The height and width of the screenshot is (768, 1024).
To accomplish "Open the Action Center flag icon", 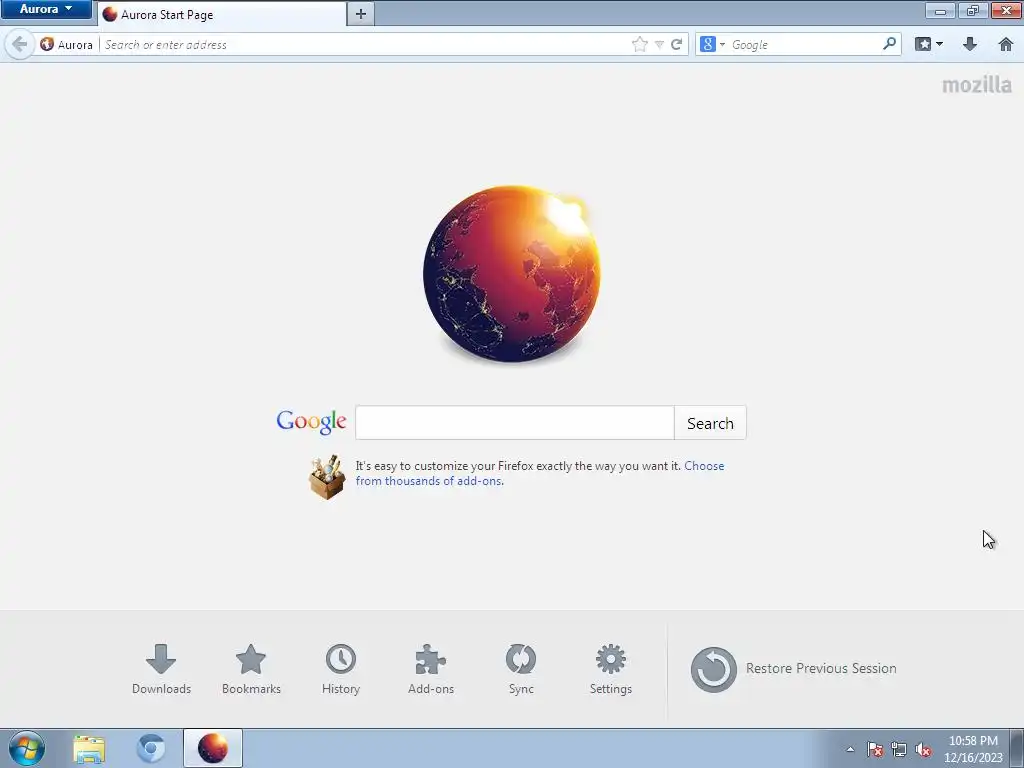I will 875,749.
